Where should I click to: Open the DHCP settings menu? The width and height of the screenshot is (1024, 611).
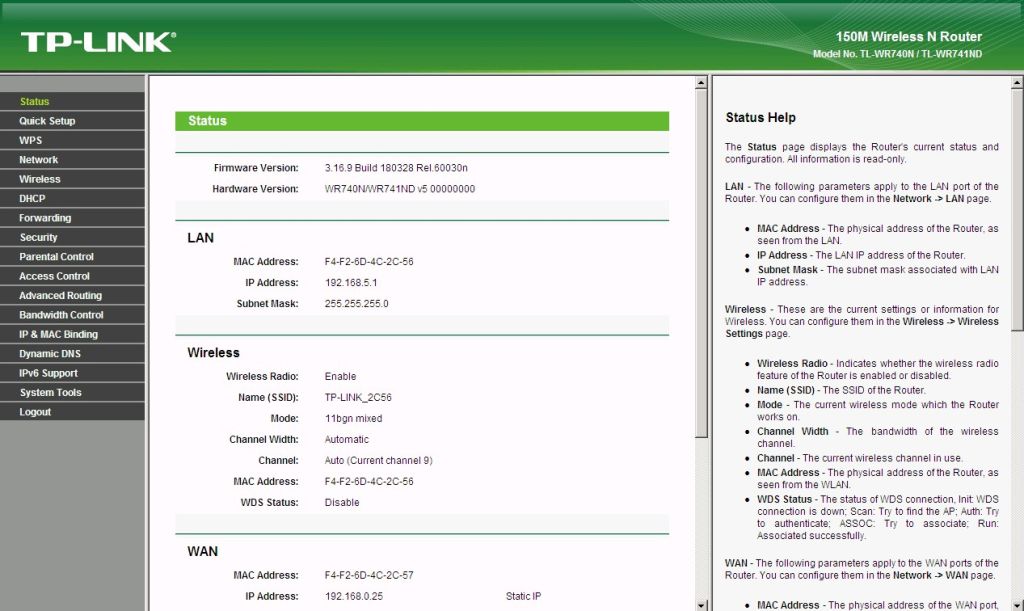click(x=72, y=198)
